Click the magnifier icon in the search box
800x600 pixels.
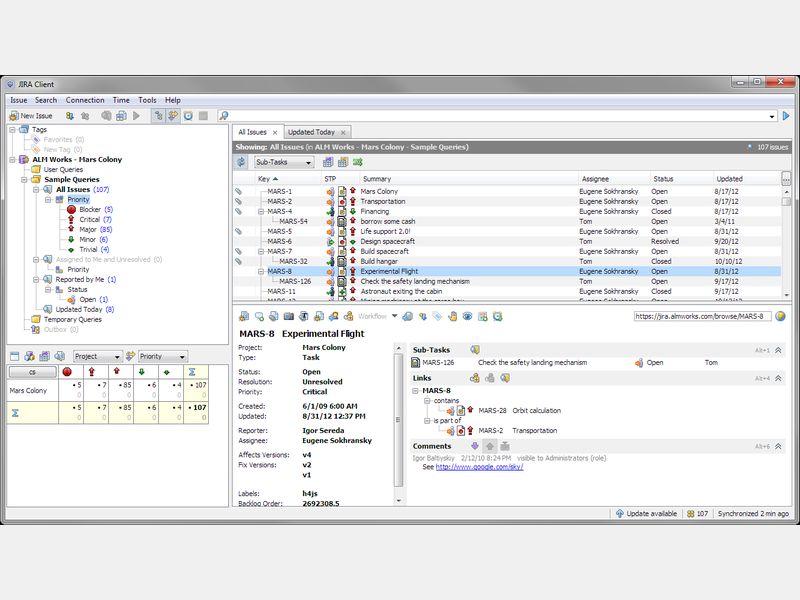(224, 116)
